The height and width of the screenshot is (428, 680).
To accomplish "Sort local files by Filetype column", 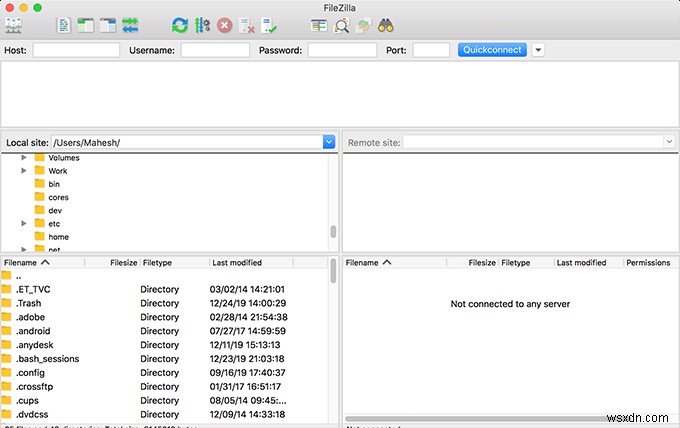I will pyautogui.click(x=174, y=262).
